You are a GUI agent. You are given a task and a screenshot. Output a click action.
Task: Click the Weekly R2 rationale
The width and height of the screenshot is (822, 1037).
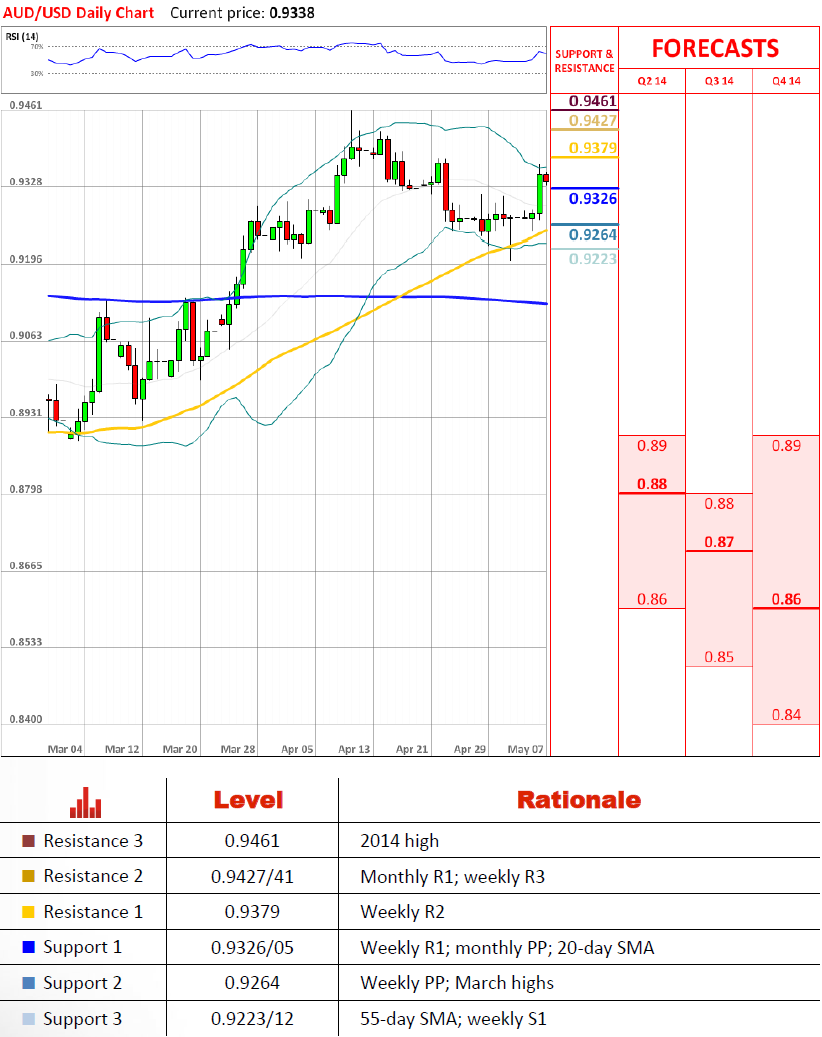click(x=402, y=912)
